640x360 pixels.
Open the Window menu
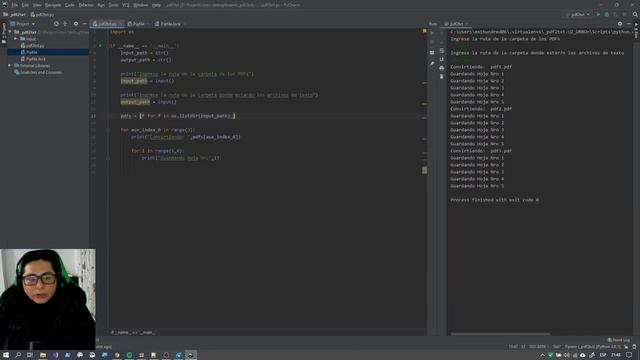141,5
